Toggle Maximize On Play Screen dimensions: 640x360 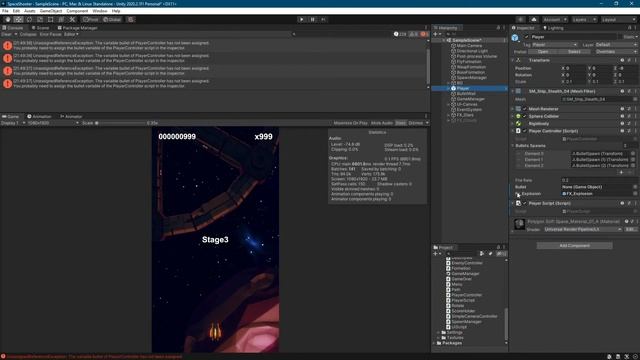click(x=351, y=123)
